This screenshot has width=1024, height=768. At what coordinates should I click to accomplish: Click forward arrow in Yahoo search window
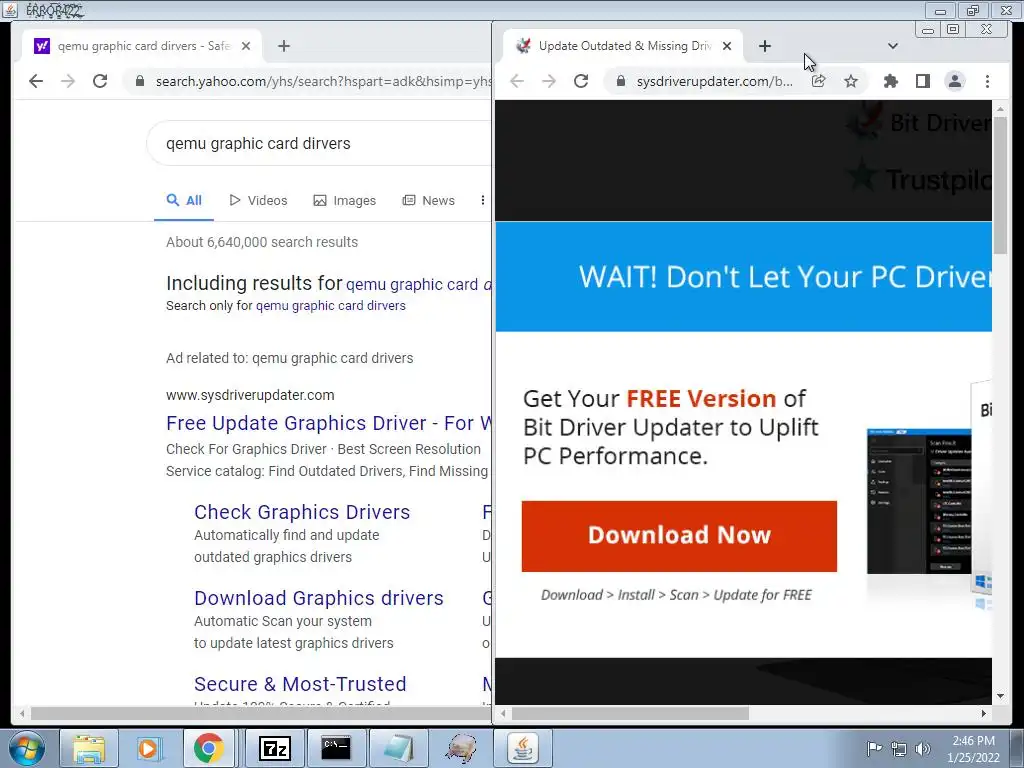(x=68, y=81)
